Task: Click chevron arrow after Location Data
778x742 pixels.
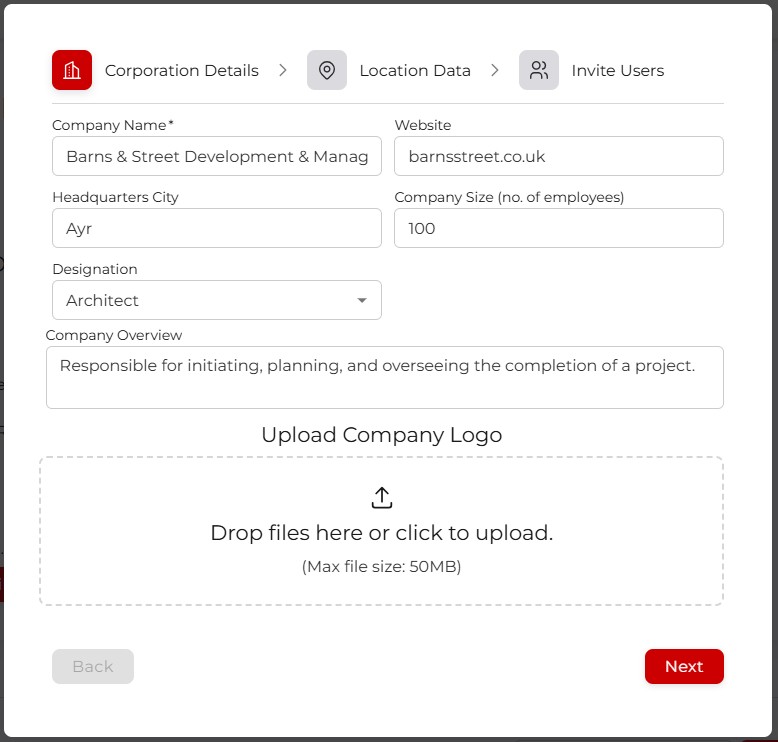Action: tap(495, 70)
